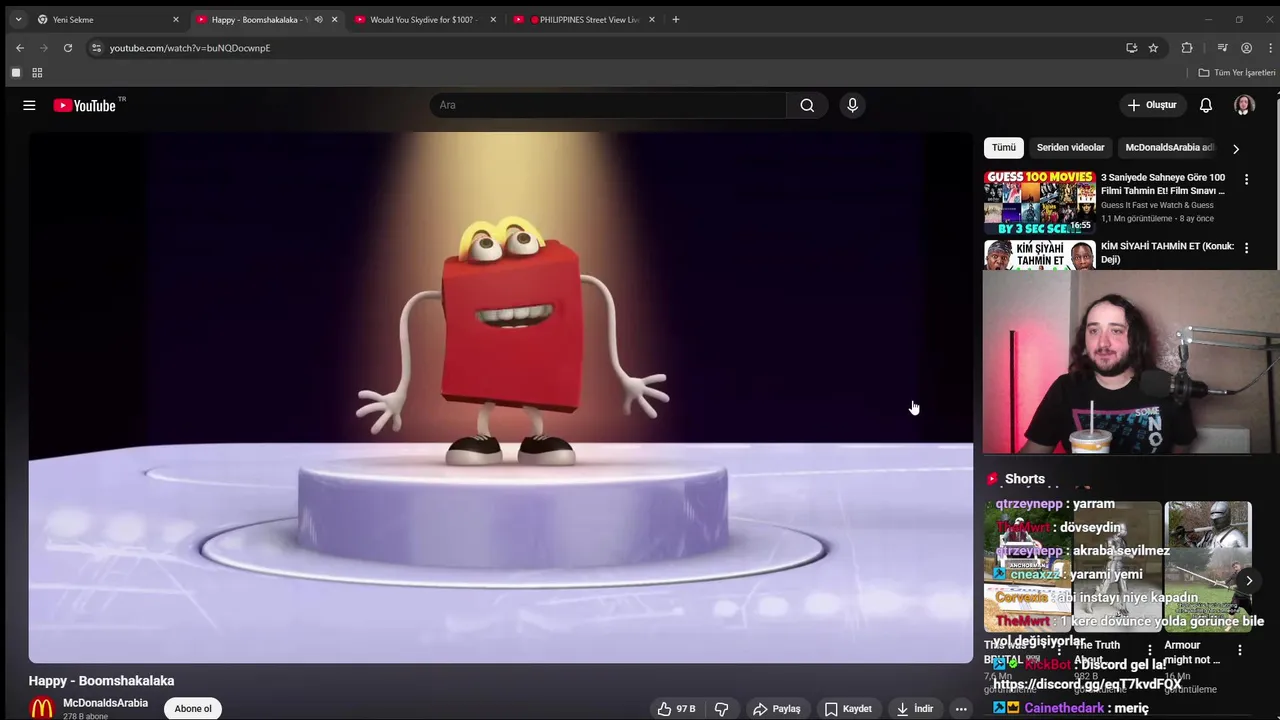
Task: Click the Oluştur create button
Action: click(1152, 105)
